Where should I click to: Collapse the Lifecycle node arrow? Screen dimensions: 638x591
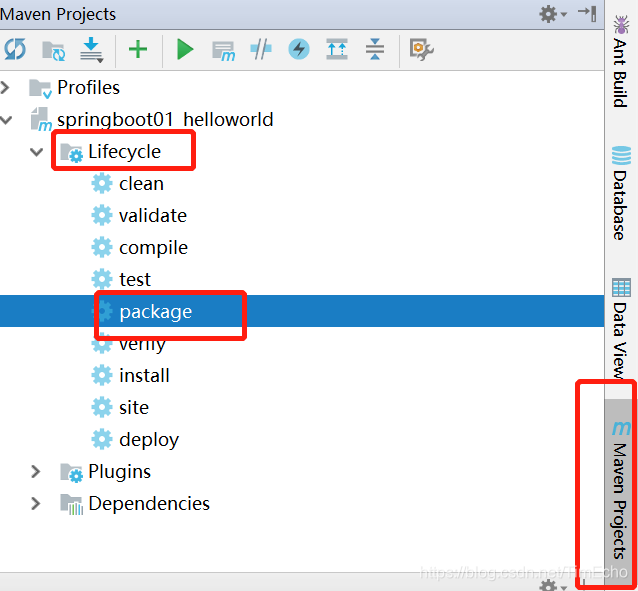click(x=37, y=152)
